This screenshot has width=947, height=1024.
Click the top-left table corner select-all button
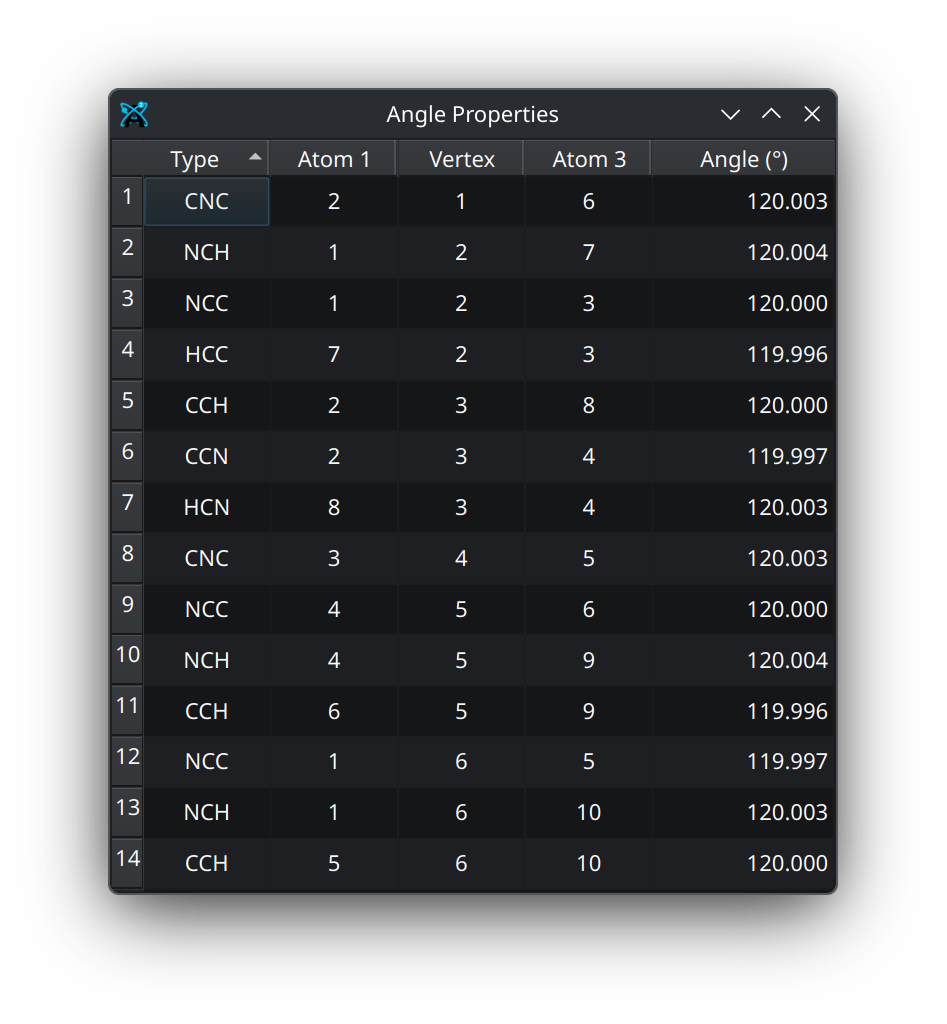(x=127, y=158)
